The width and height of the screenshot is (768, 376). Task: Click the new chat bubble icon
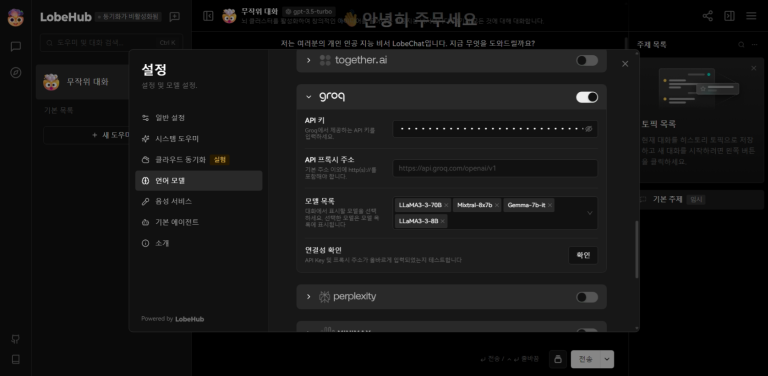tap(174, 17)
